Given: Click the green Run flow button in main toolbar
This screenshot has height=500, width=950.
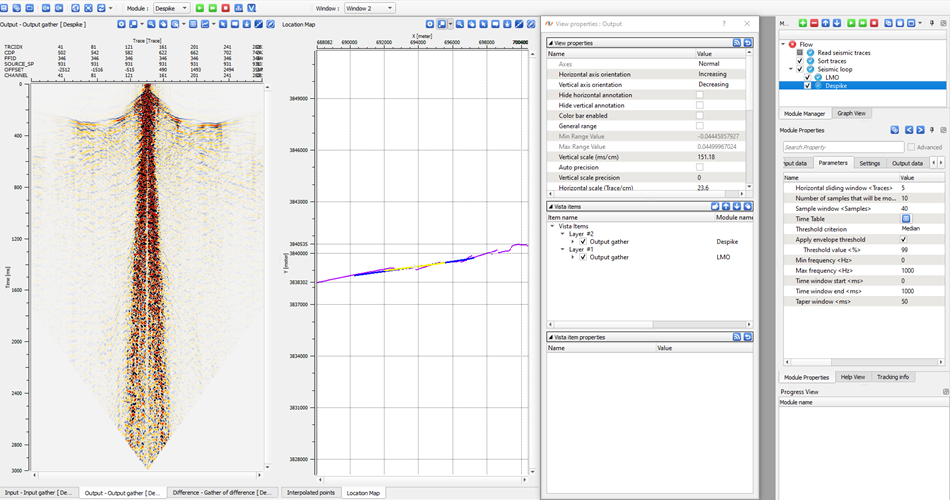Looking at the screenshot, I should point(198,8).
